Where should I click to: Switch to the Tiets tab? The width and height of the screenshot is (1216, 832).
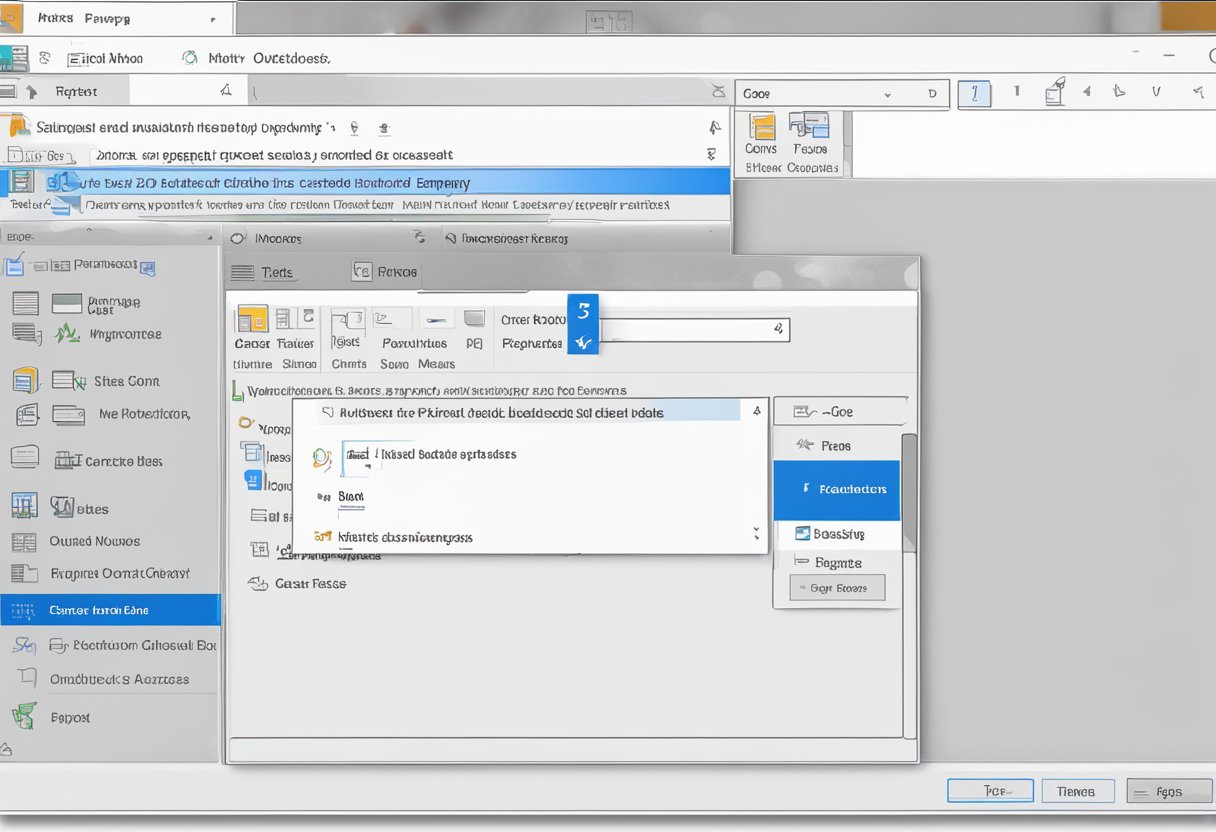point(264,272)
